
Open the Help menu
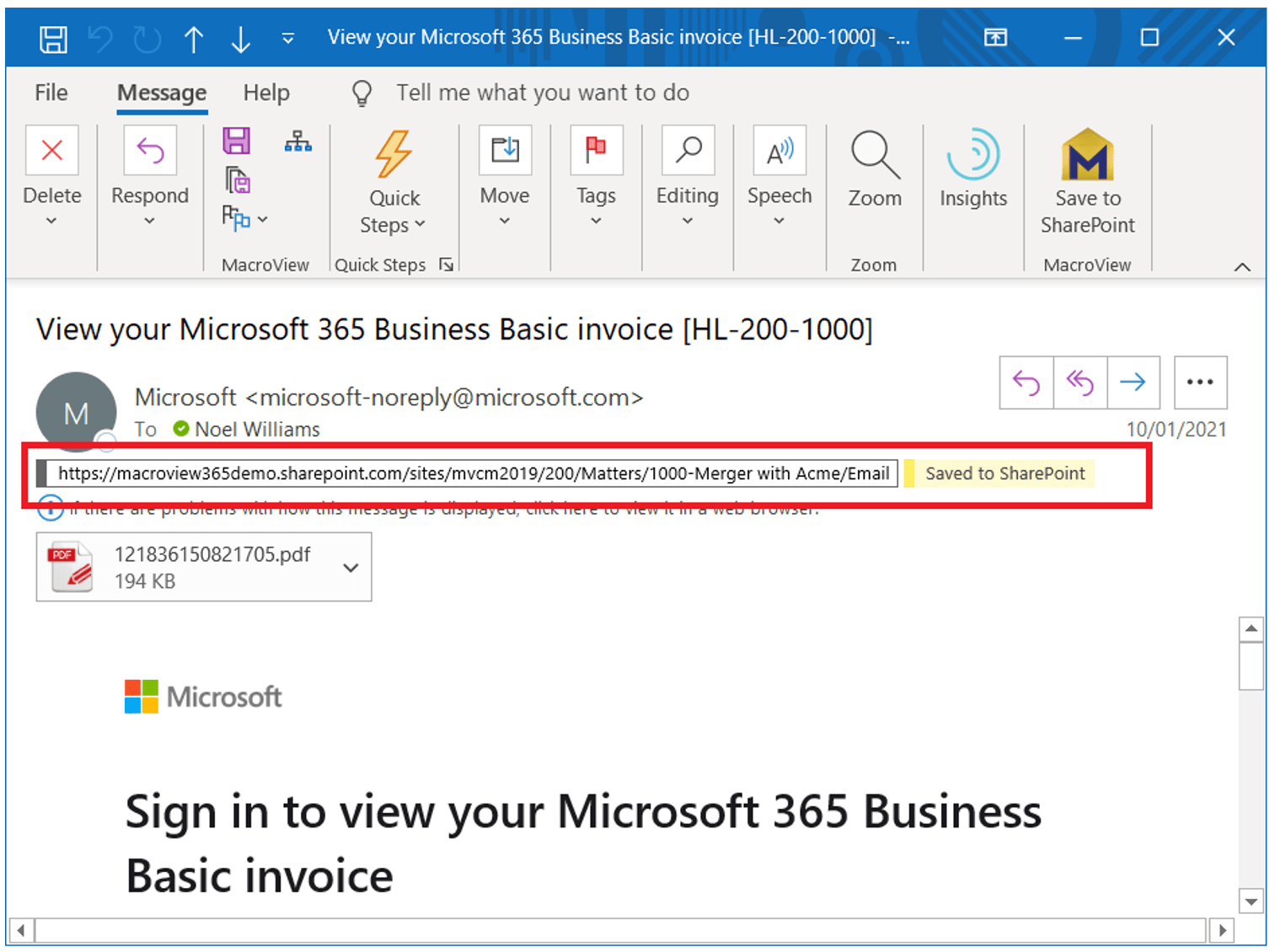pyautogui.click(x=265, y=93)
